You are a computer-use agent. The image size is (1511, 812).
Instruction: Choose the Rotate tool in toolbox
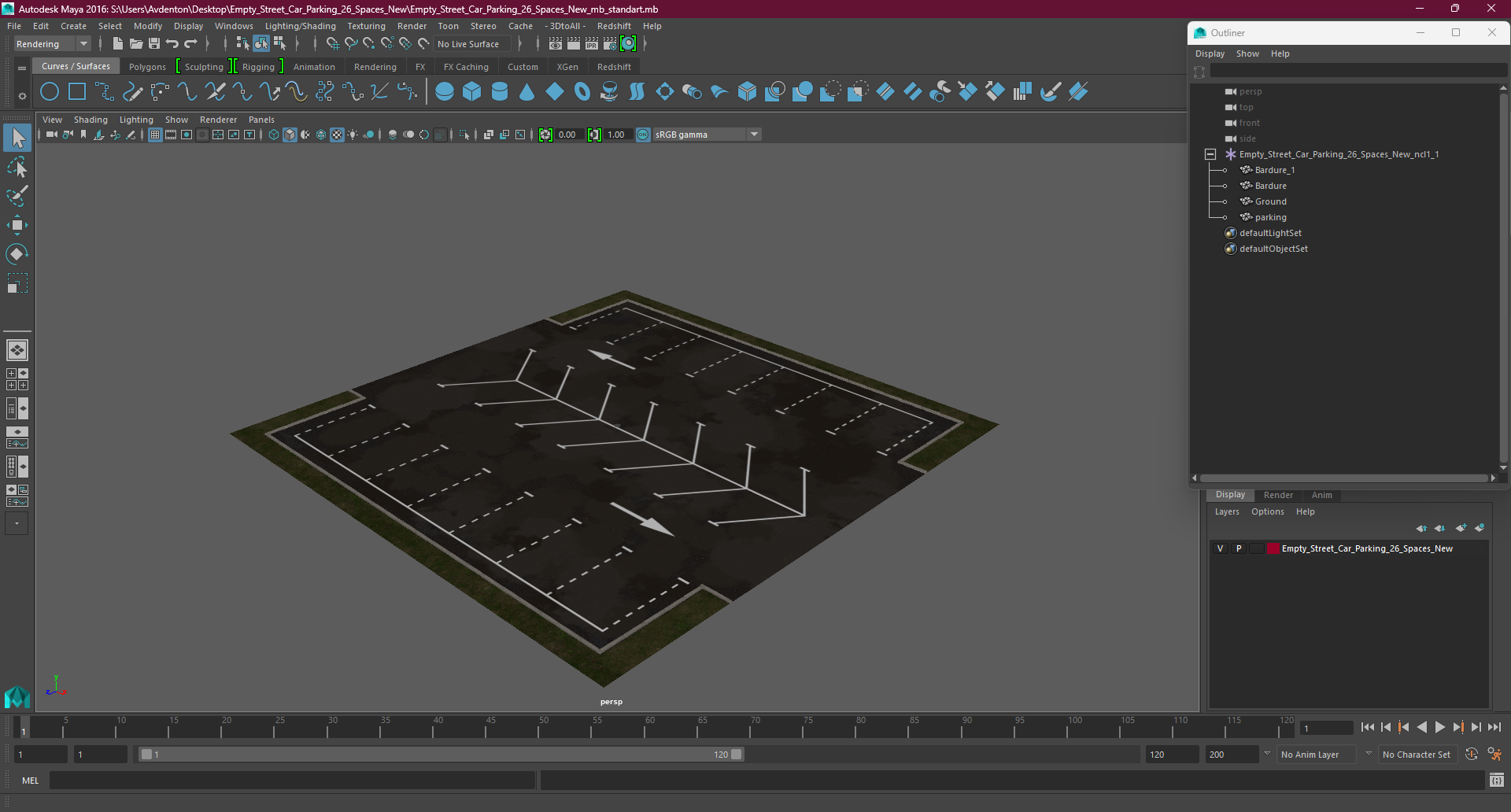[17, 253]
